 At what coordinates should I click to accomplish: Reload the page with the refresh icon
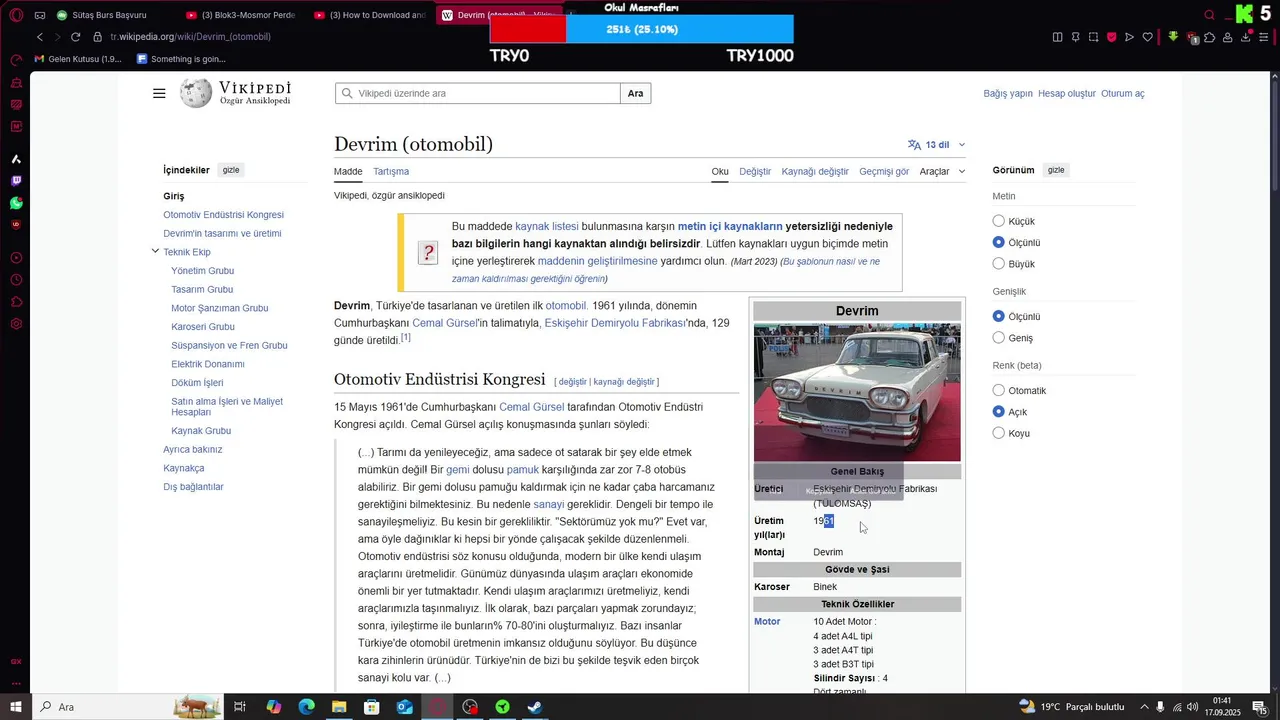(x=75, y=37)
